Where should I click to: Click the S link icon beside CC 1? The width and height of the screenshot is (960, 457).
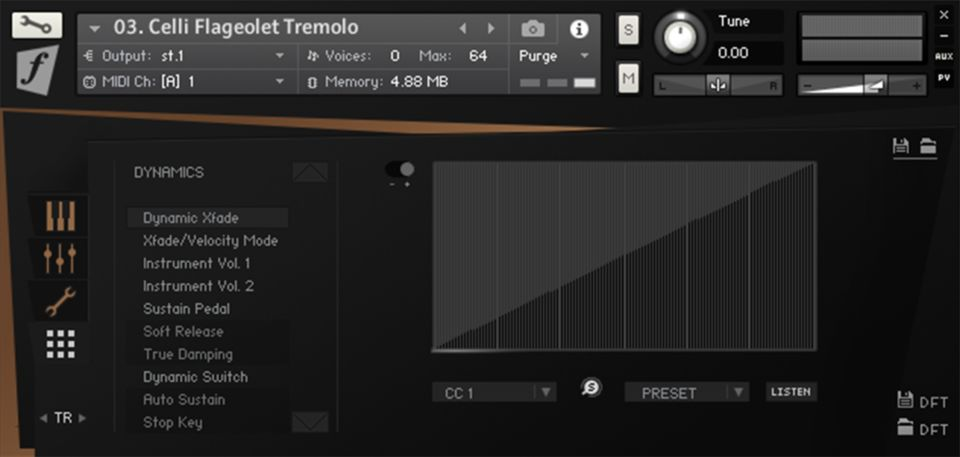[x=591, y=389]
